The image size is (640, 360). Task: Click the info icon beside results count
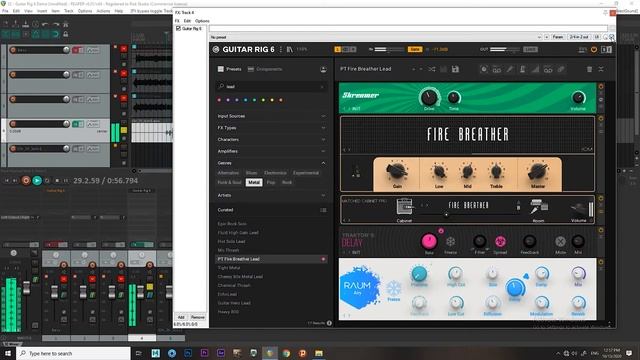click(329, 323)
